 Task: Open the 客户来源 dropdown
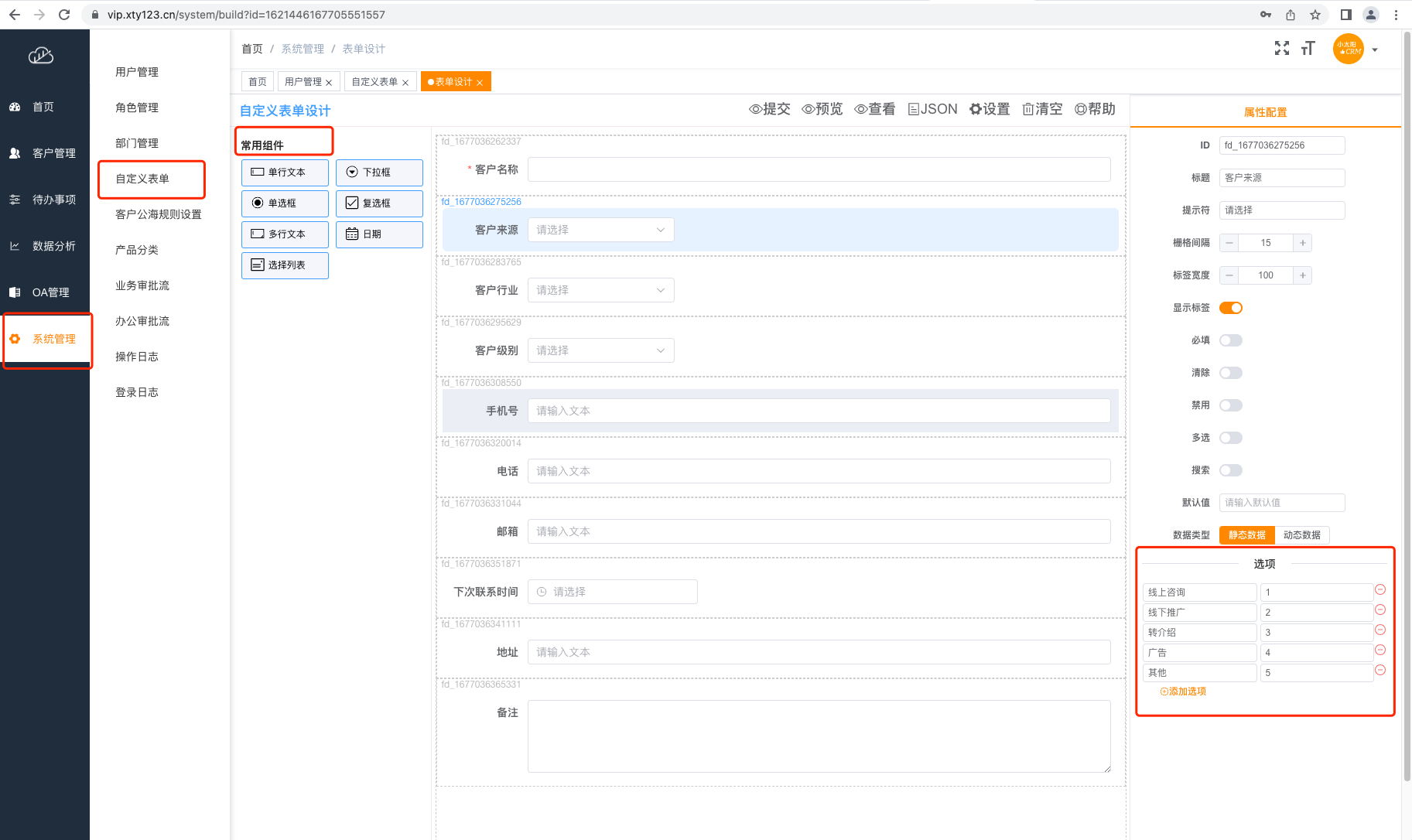point(600,230)
